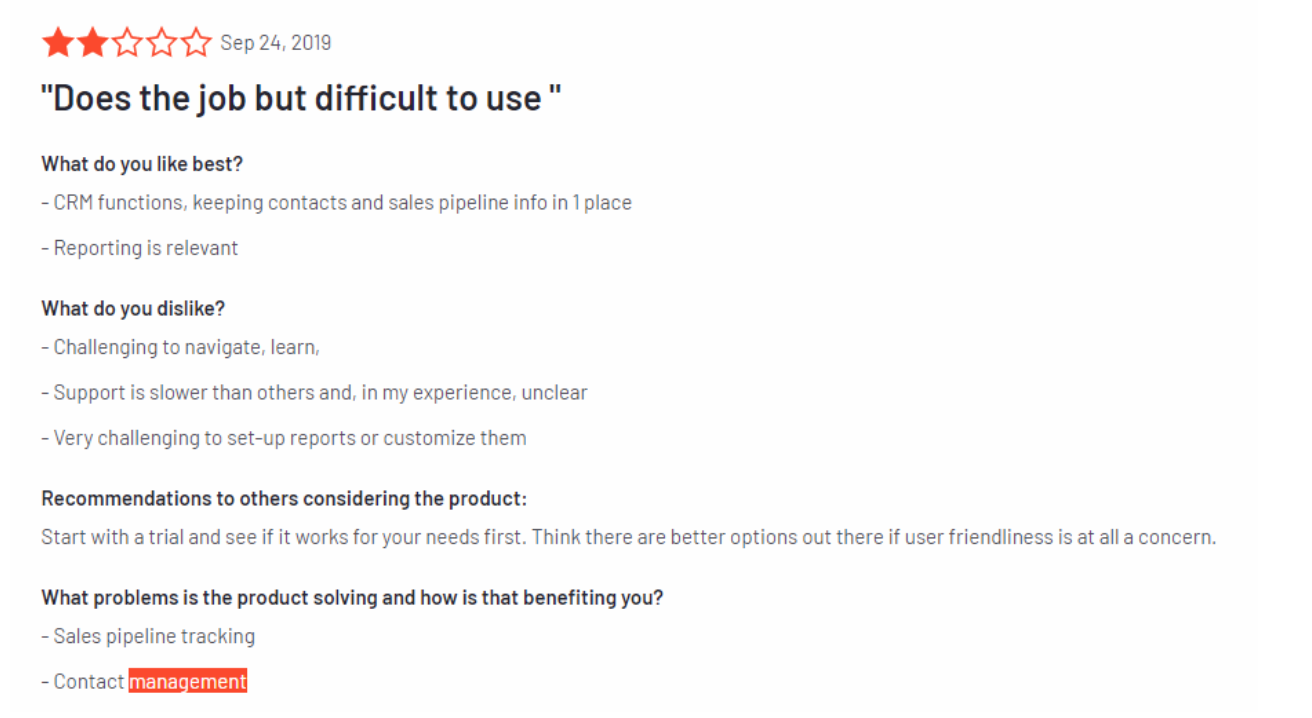Click the fourth empty star icon

[162, 43]
